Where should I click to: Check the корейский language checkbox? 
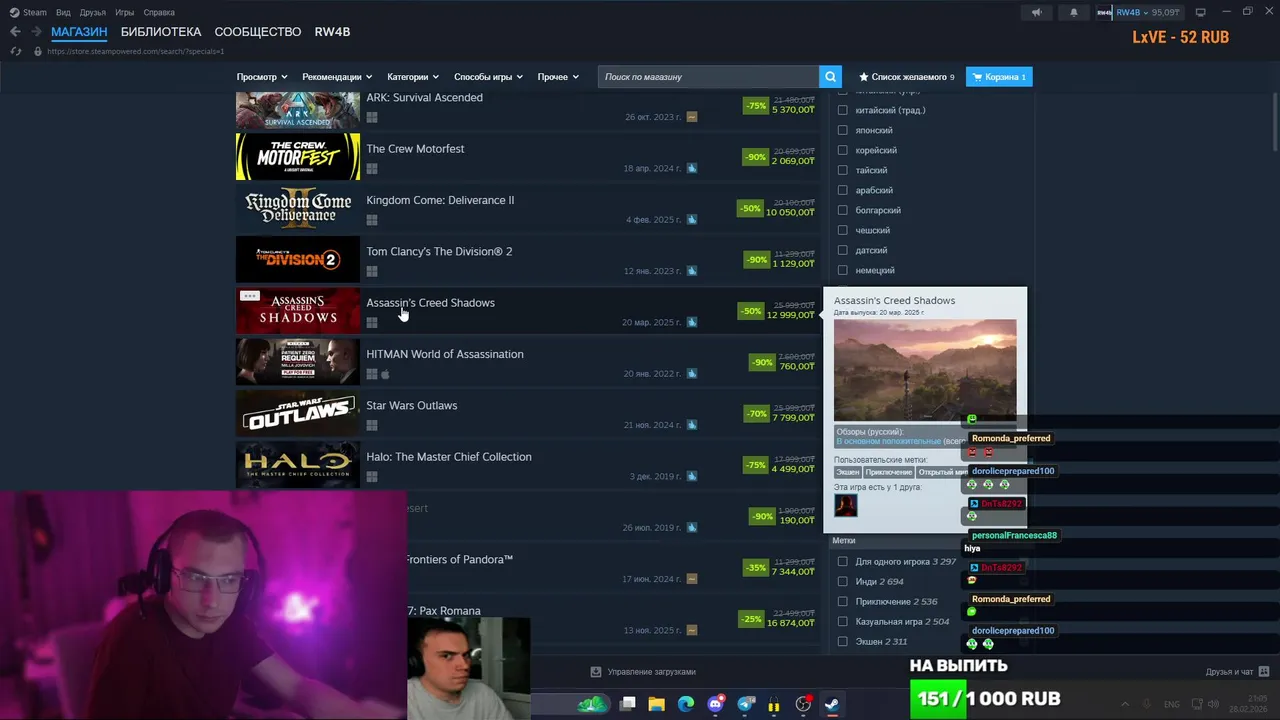click(x=843, y=150)
